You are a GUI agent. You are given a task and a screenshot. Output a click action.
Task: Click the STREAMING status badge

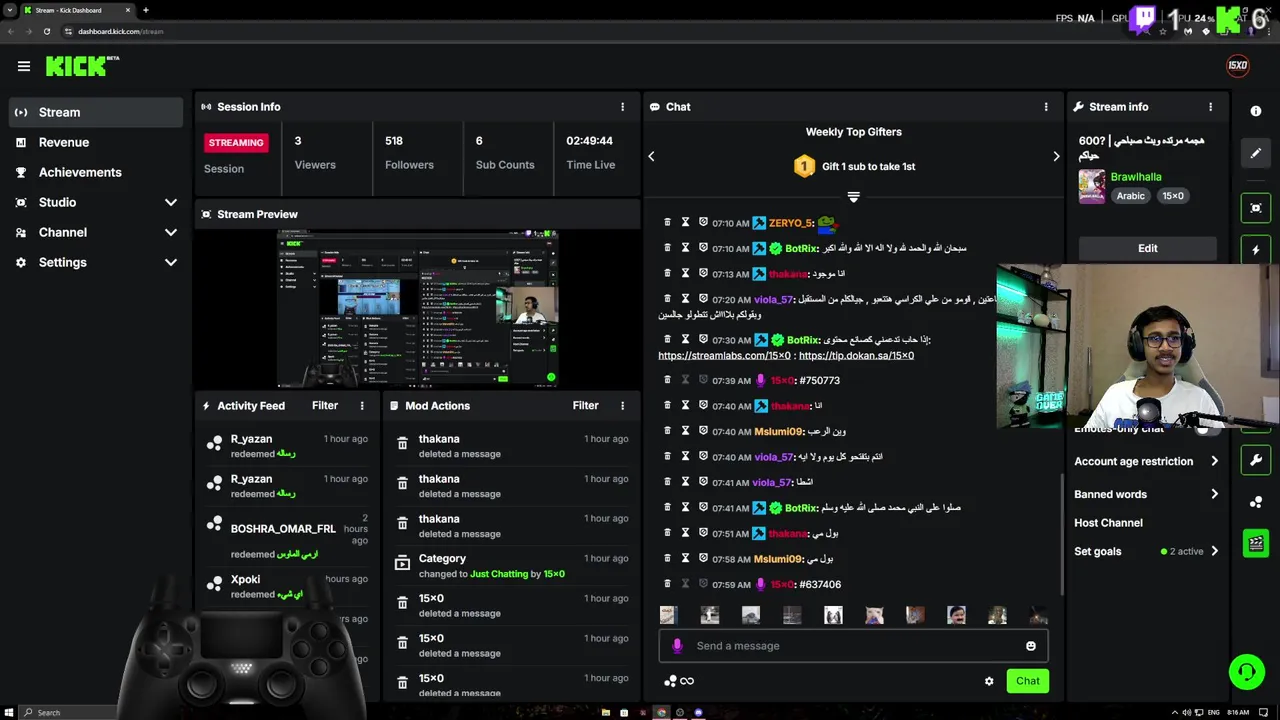pyautogui.click(x=236, y=143)
